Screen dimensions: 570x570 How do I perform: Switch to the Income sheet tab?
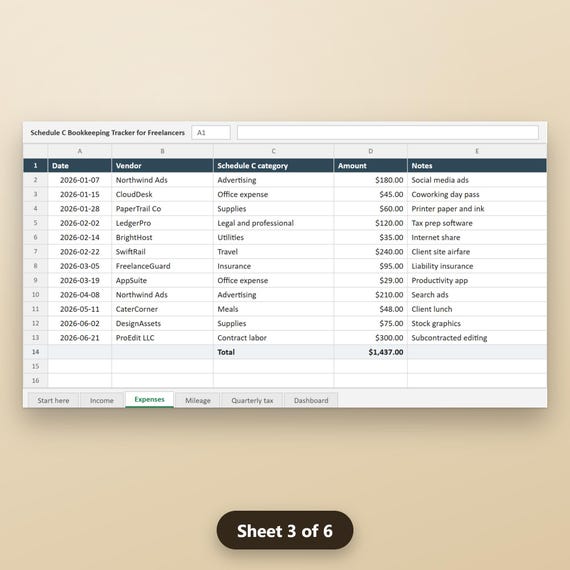102,400
